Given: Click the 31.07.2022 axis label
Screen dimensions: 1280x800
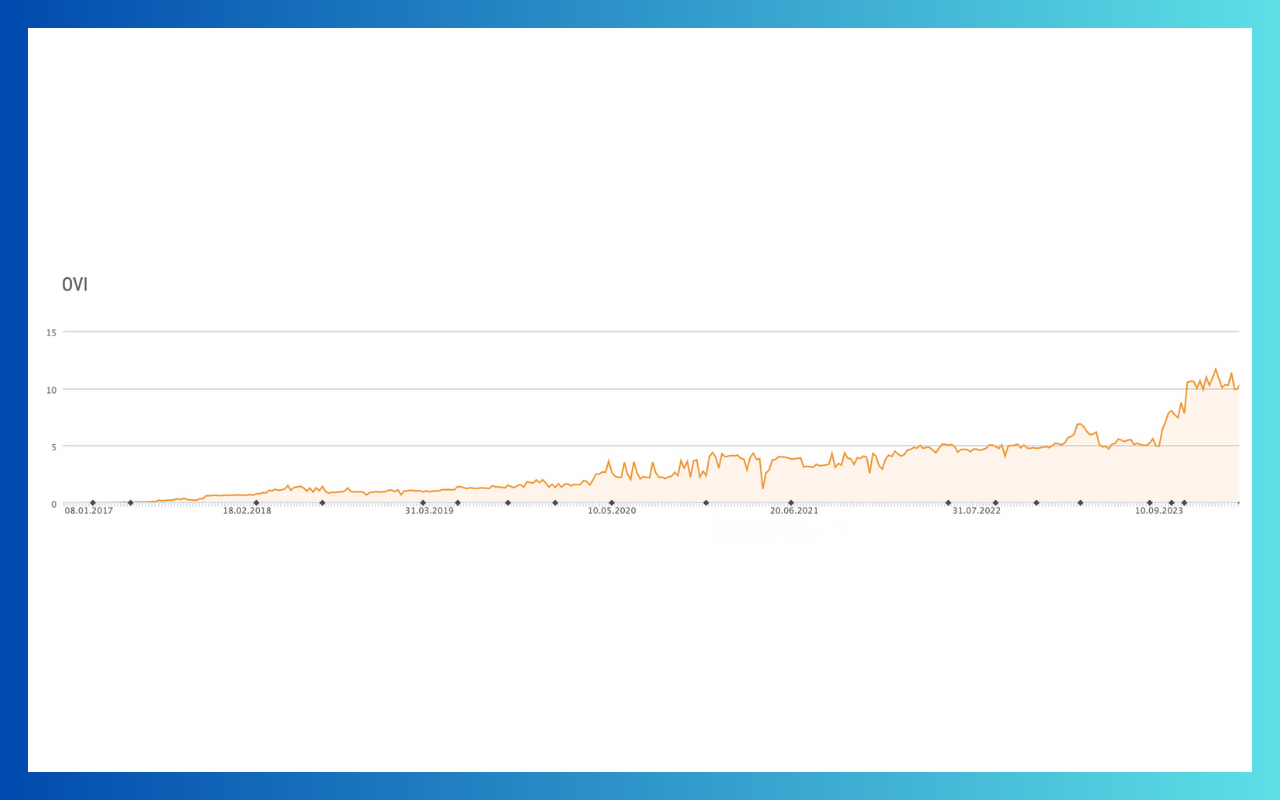Looking at the screenshot, I should (976, 510).
